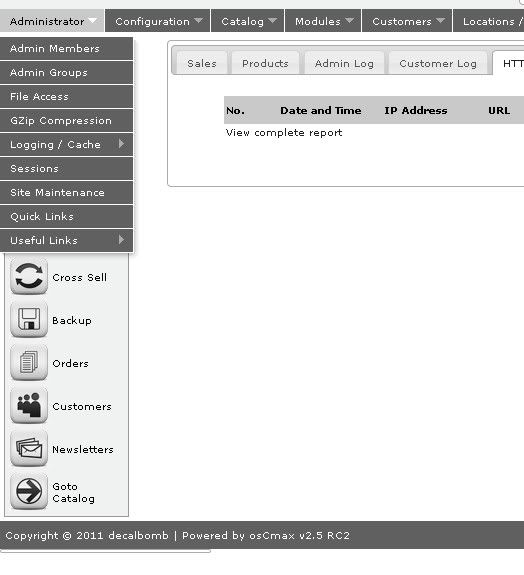The height and width of the screenshot is (575, 524).
Task: Switch to the Admin Log tab
Action: click(344, 63)
